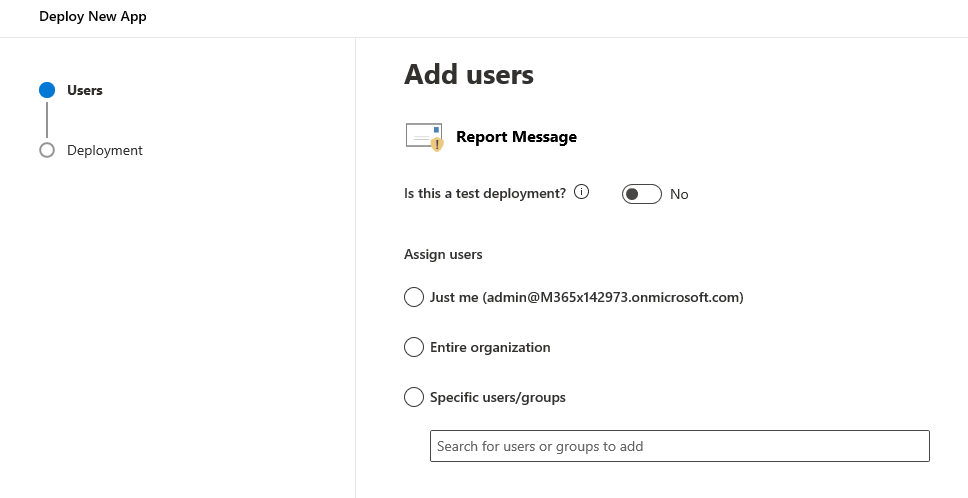Click the blue Users step circle
This screenshot has height=498, width=968.
[47, 90]
